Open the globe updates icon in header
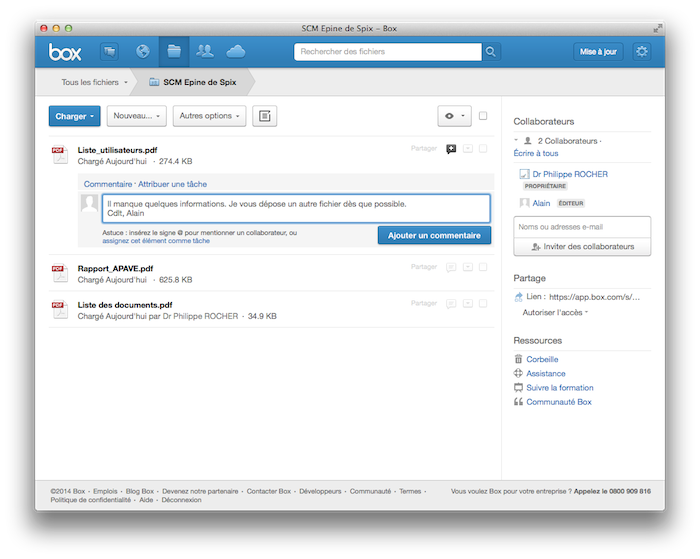The image size is (700, 559). [x=142, y=51]
